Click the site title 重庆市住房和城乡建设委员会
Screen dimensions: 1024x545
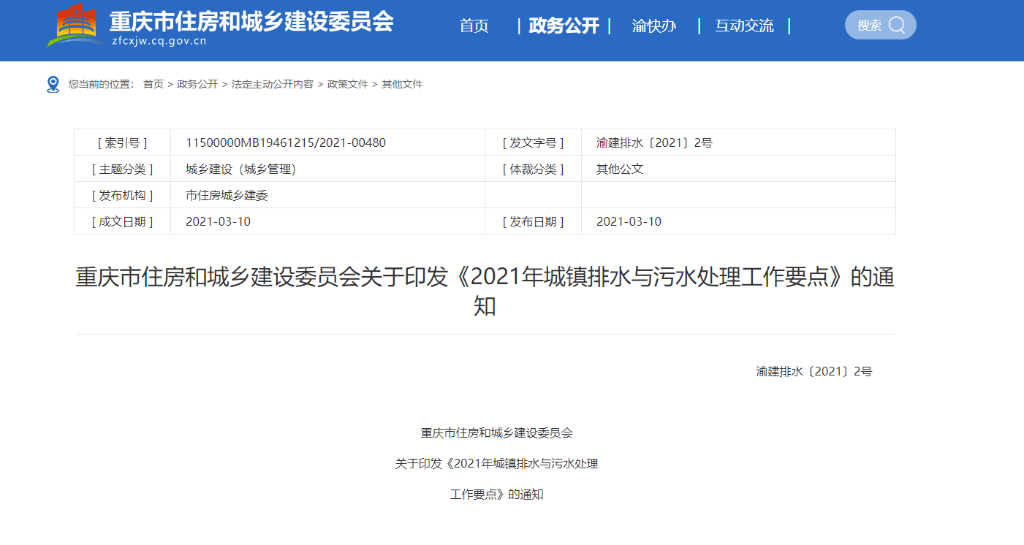point(251,21)
